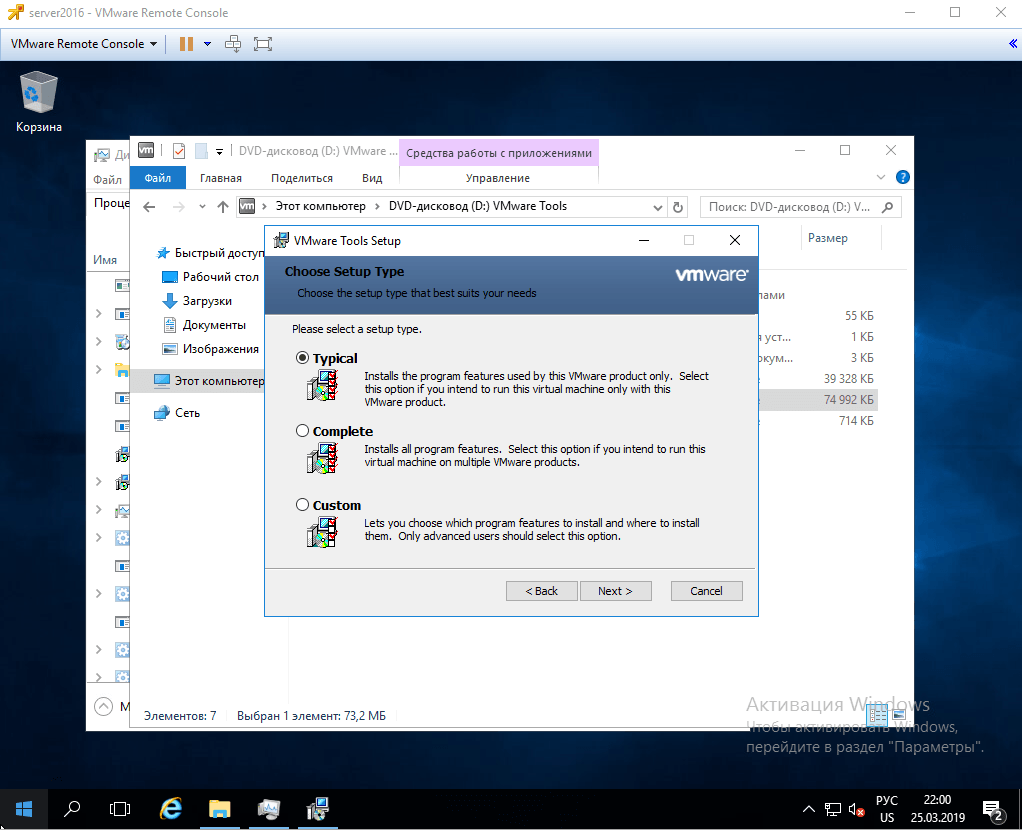
Task: Click the Send Ctrl+Alt+Del icon
Action: point(233,44)
